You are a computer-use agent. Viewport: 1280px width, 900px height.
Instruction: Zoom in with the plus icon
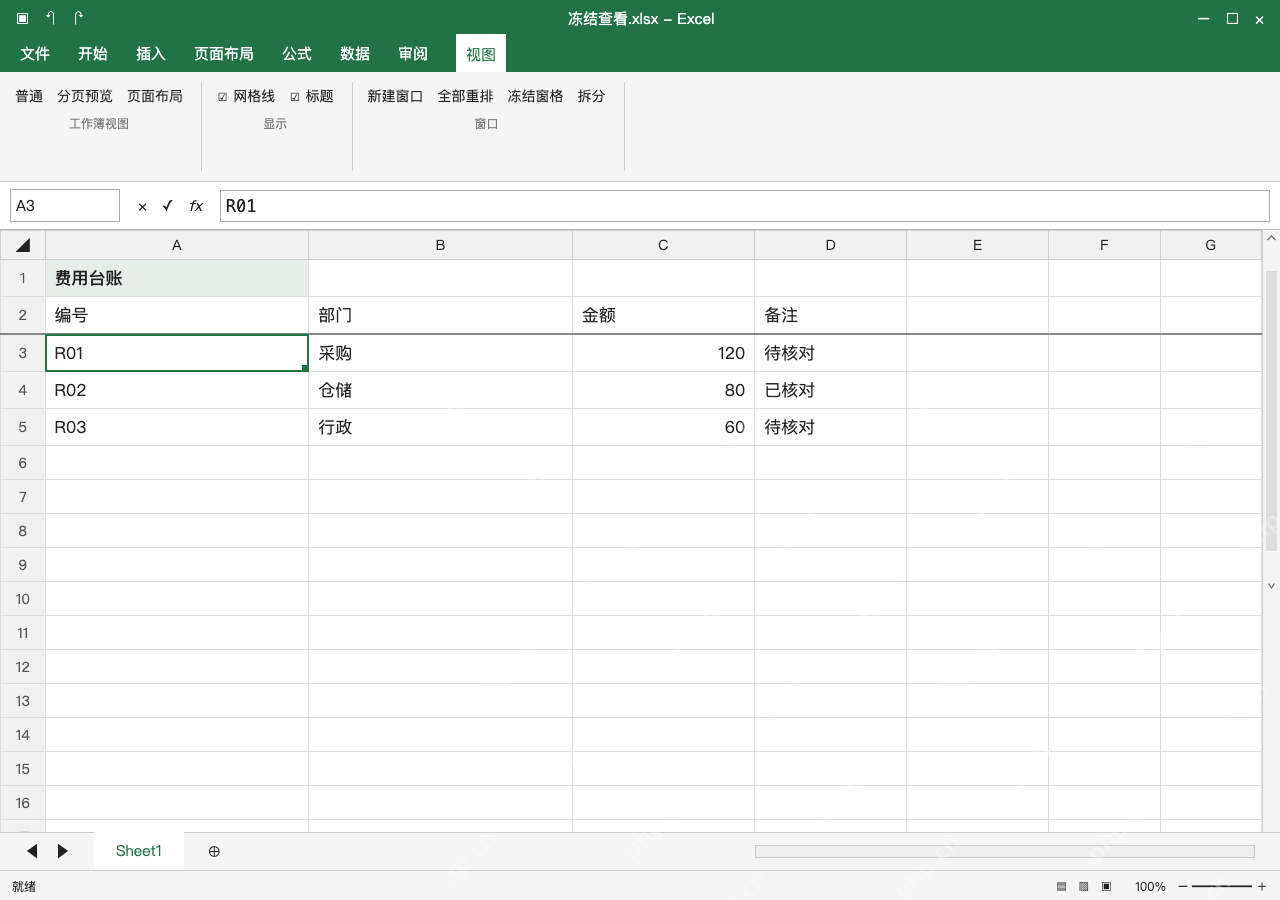tap(1262, 886)
